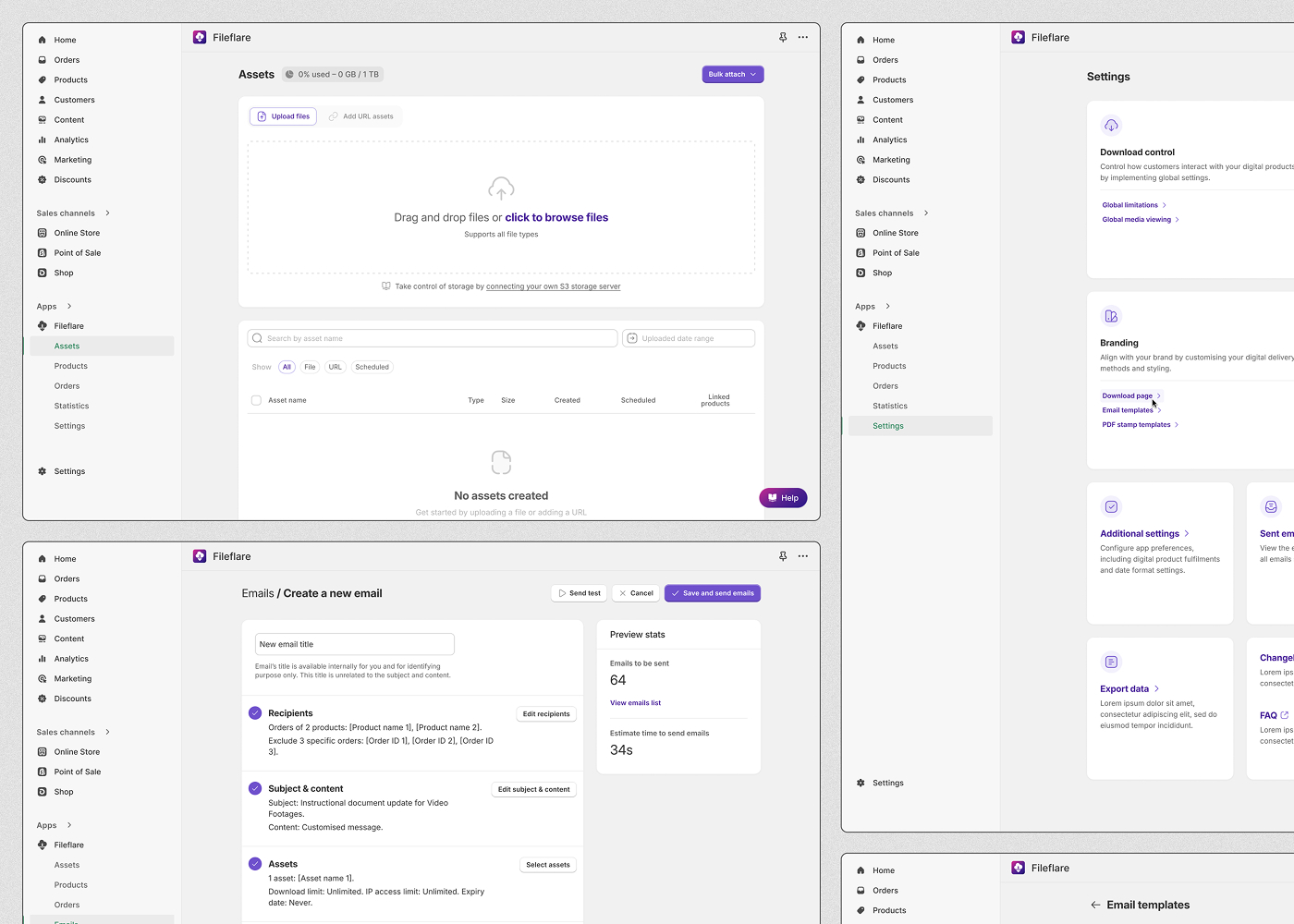
Task: Open the Uploaded date range picker
Action: click(x=688, y=338)
